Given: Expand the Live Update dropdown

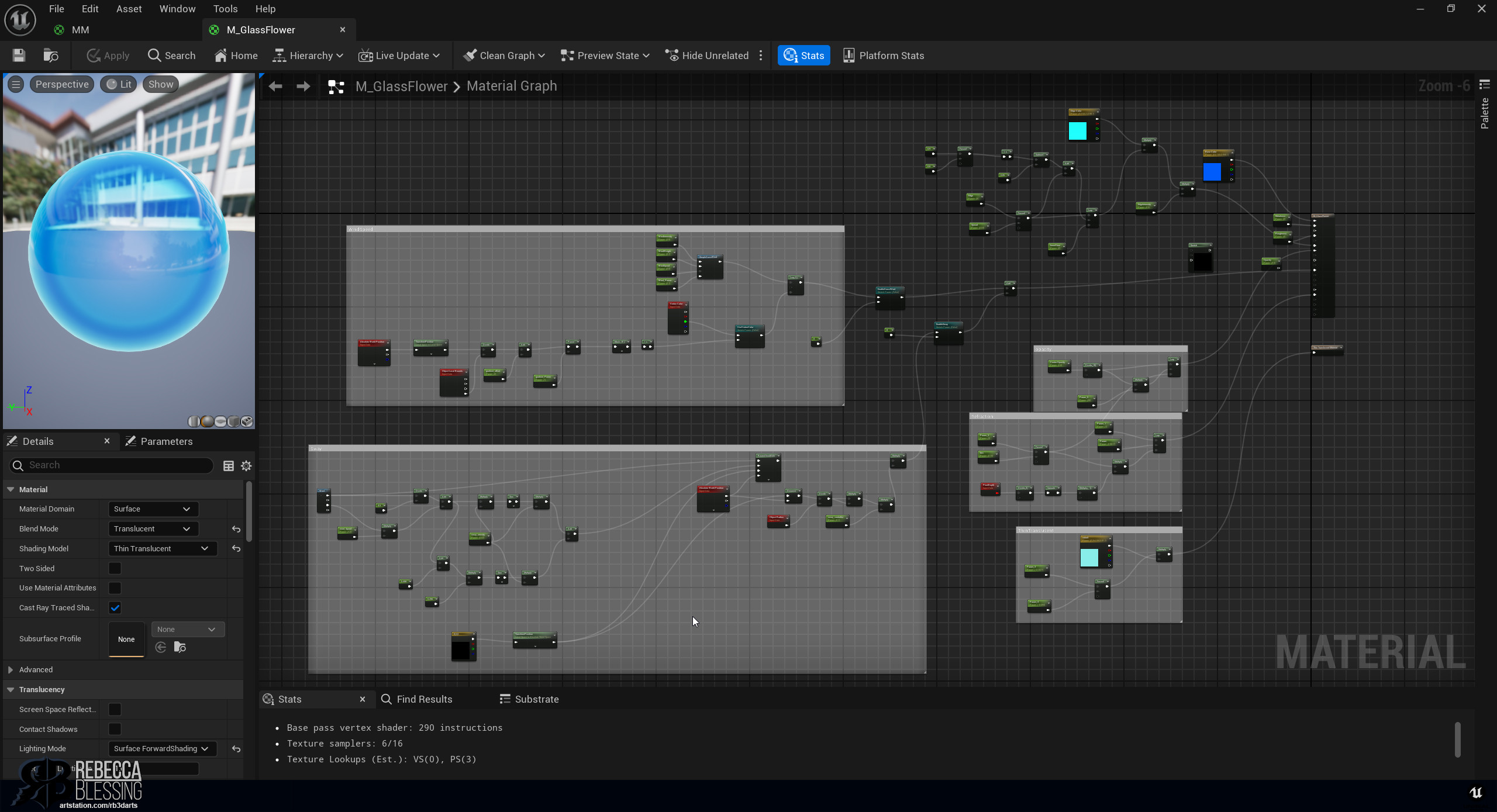Looking at the screenshot, I should point(399,56).
